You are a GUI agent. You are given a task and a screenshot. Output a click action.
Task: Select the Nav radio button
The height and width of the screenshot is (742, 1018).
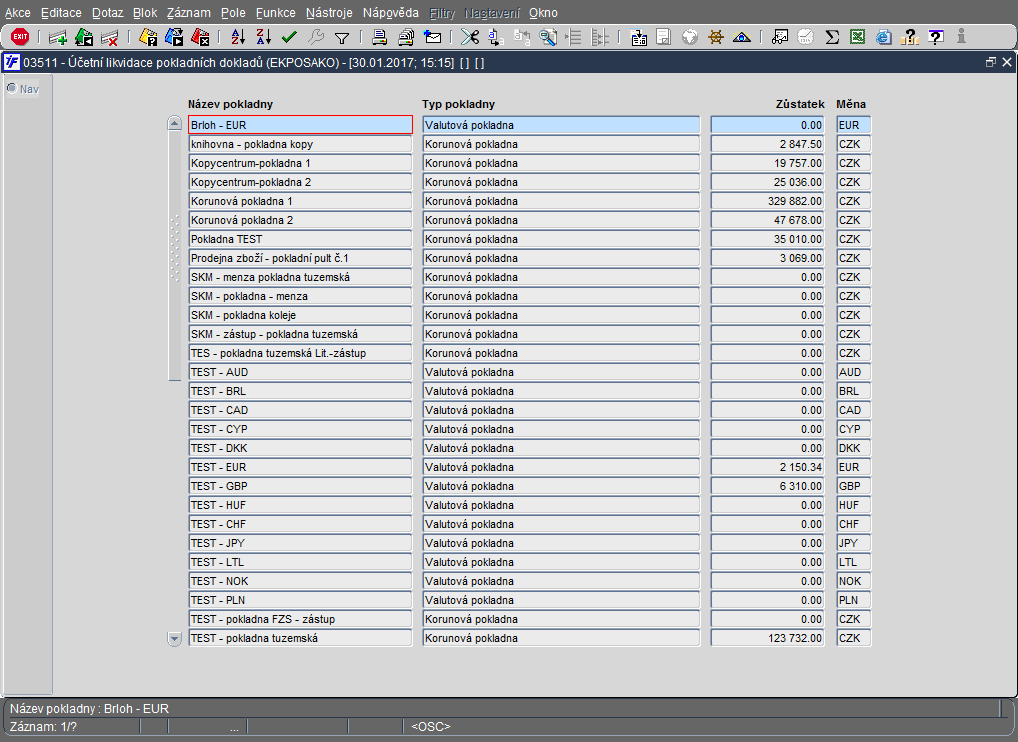12,88
